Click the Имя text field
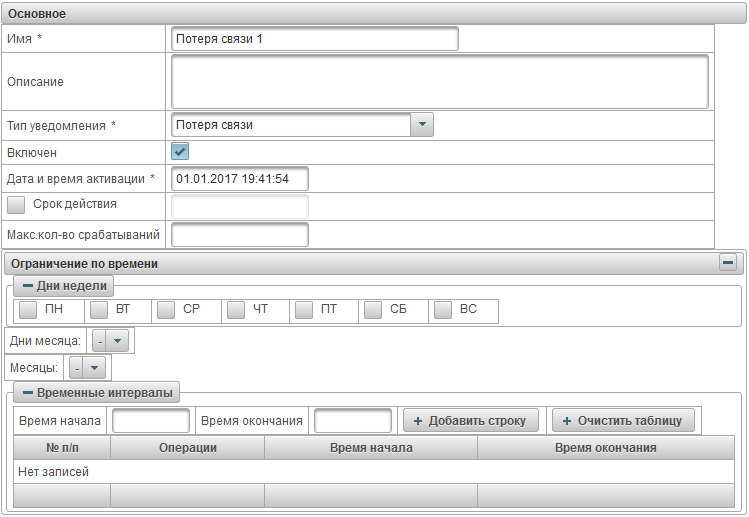This screenshot has width=749, height=517. (x=314, y=39)
